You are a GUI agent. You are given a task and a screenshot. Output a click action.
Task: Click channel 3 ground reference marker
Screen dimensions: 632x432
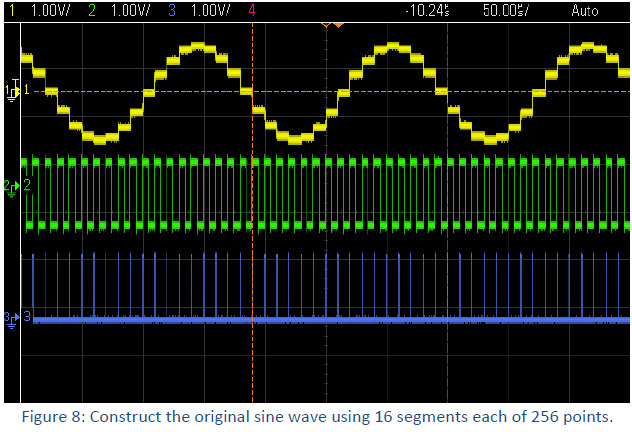pos(12,317)
